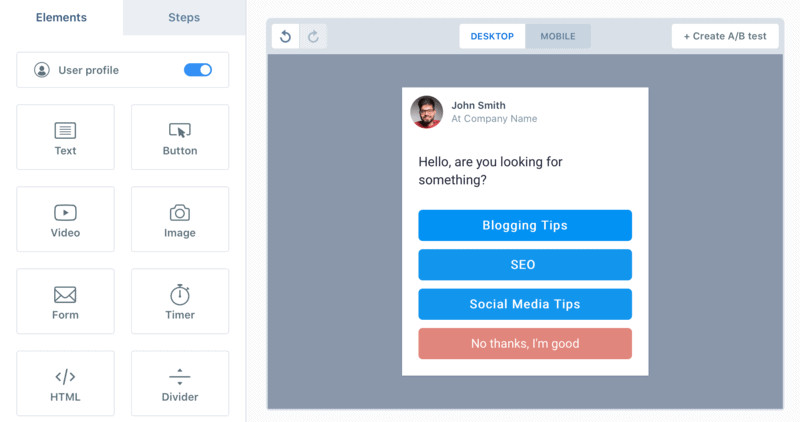The height and width of the screenshot is (422, 800).
Task: Click John Smith's profile avatar
Action: point(427,112)
